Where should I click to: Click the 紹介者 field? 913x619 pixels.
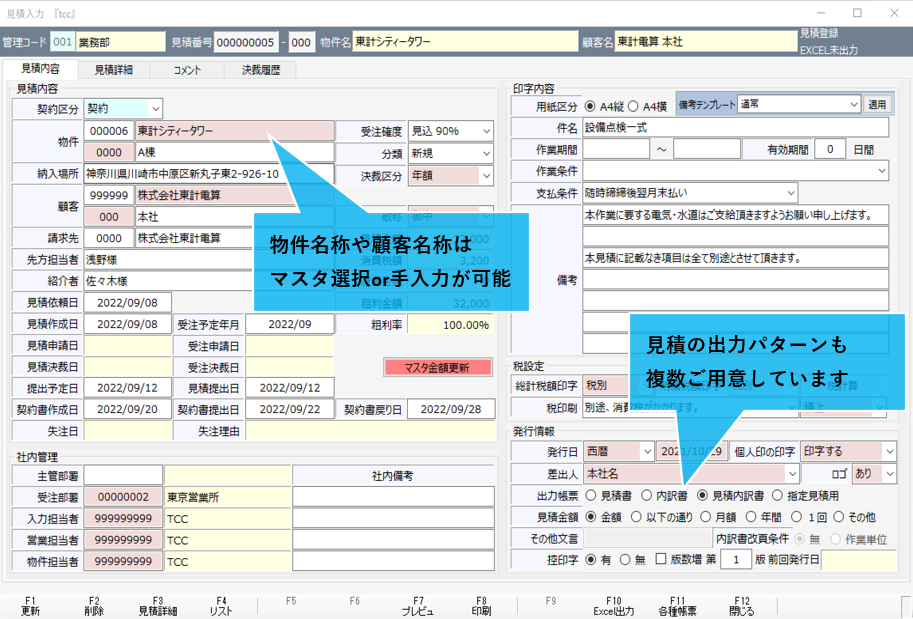pos(169,281)
